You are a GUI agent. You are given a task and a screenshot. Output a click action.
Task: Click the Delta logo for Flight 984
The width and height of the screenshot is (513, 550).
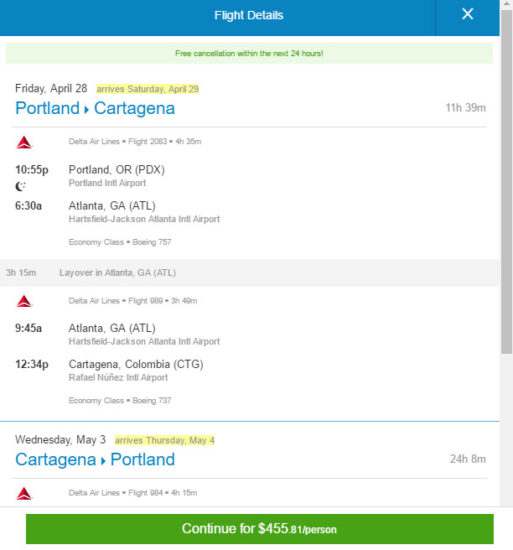pyautogui.click(x=24, y=494)
